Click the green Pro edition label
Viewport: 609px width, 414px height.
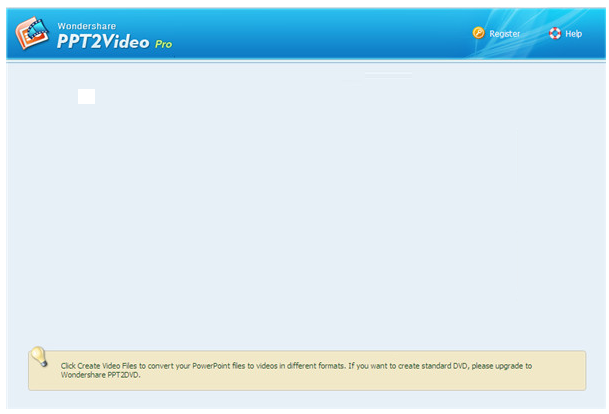(163, 44)
